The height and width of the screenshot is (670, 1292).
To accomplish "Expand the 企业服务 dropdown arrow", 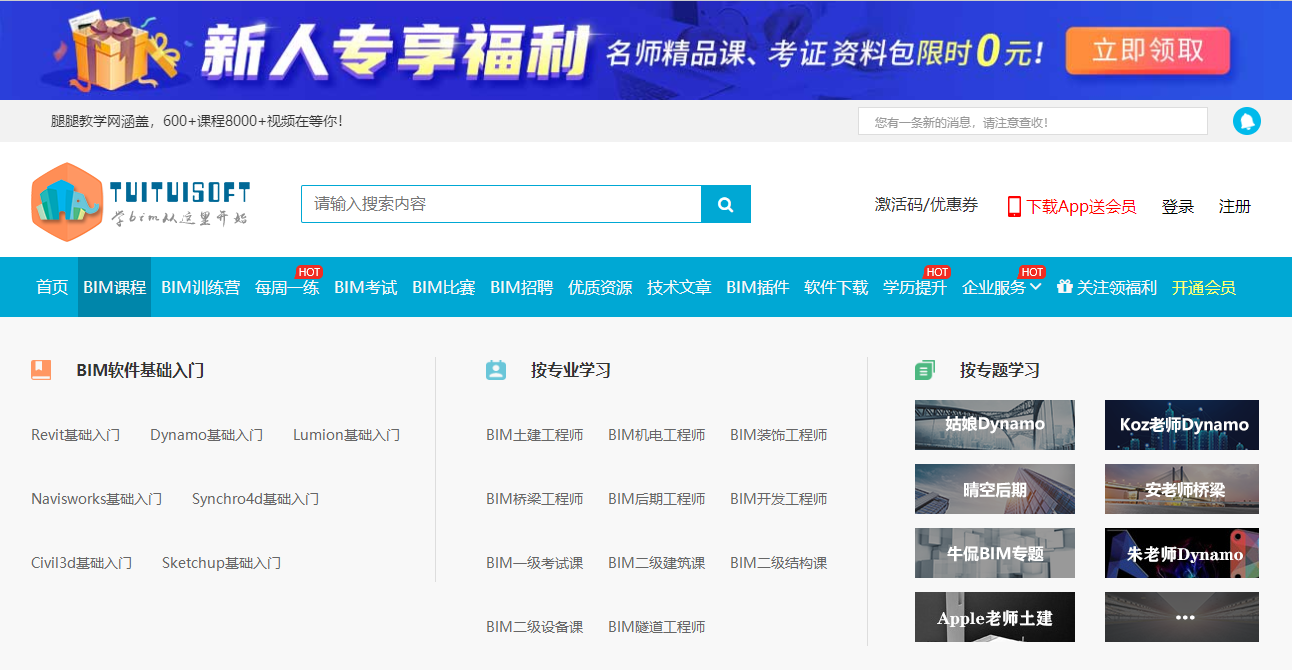I will pyautogui.click(x=1035, y=286).
